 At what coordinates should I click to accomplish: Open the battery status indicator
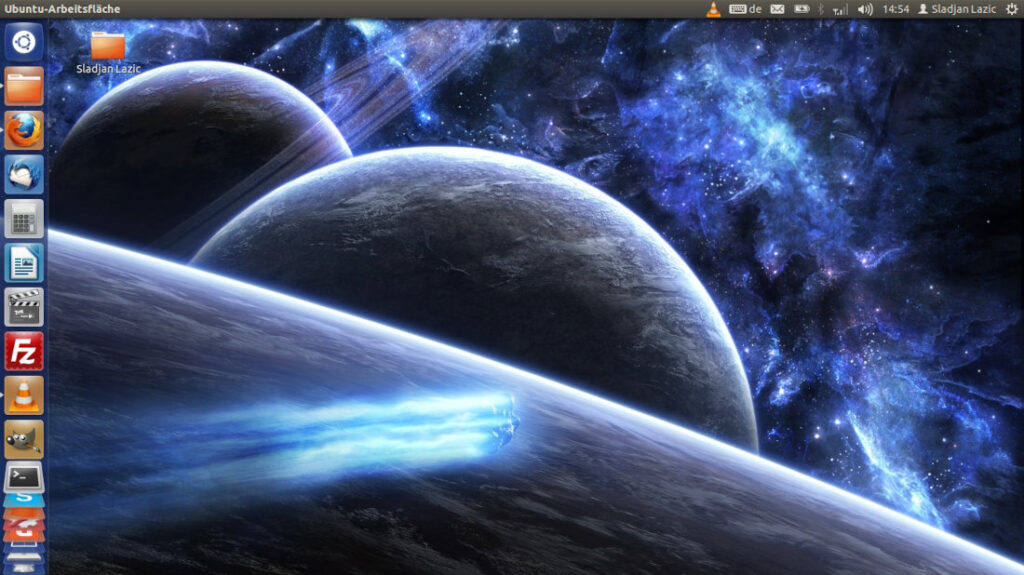(802, 9)
